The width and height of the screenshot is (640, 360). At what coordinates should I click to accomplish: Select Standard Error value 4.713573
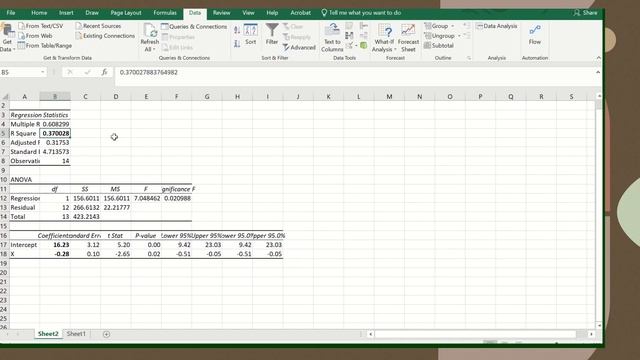pos(55,152)
